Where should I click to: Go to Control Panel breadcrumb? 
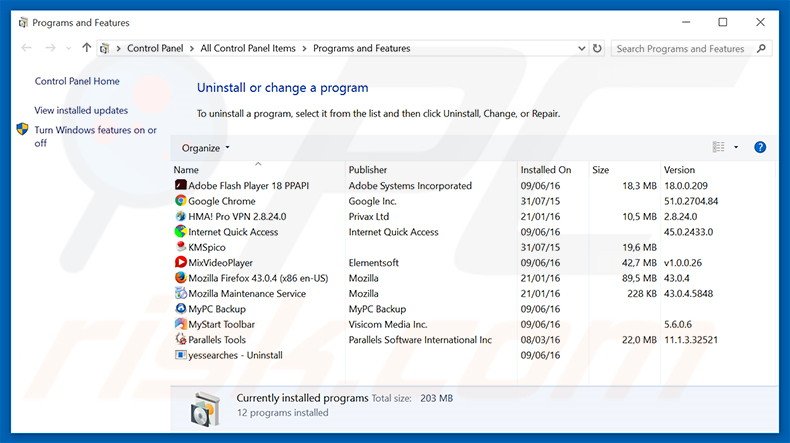(155, 48)
